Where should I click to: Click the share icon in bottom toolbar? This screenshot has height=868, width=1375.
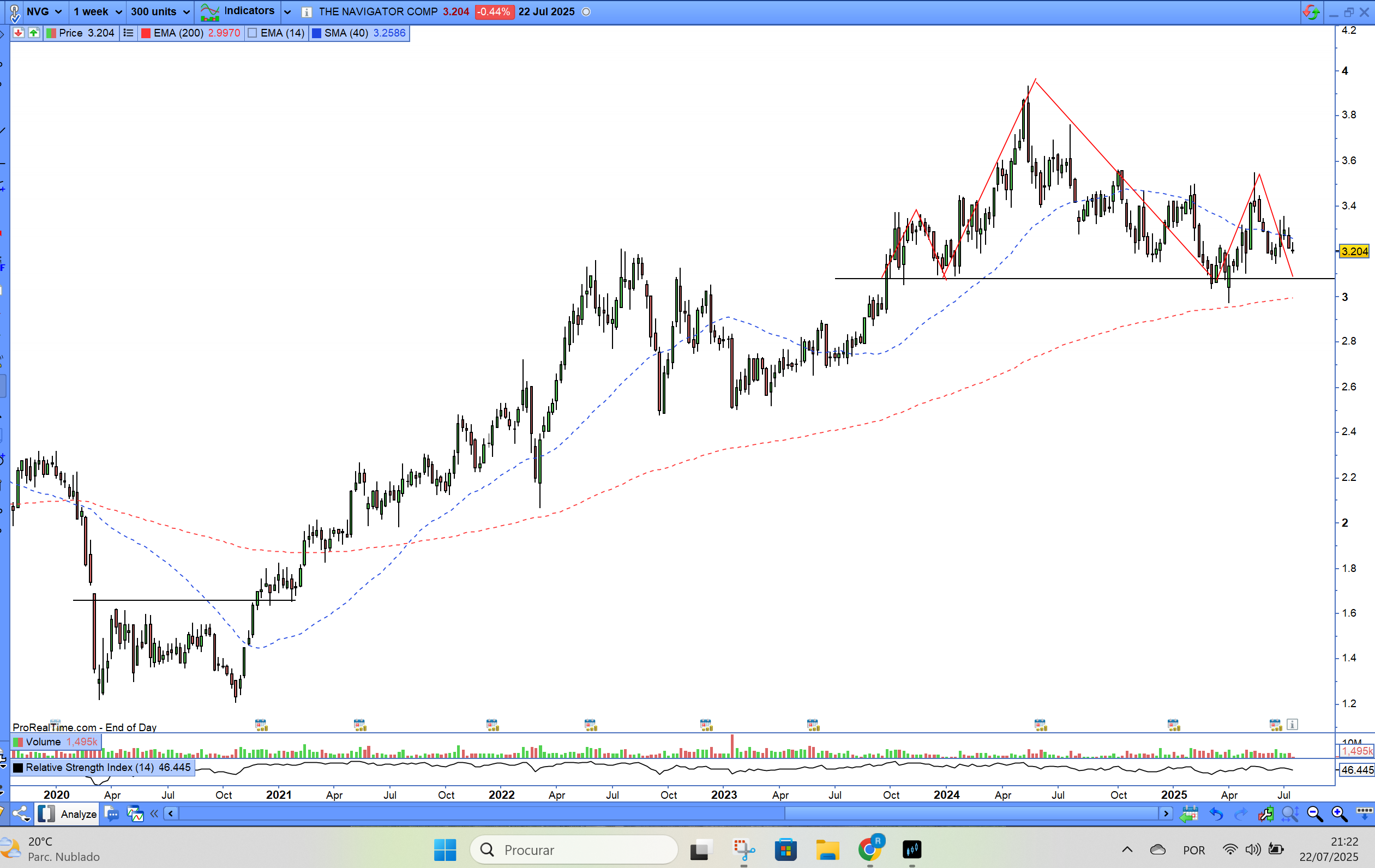coord(21,814)
